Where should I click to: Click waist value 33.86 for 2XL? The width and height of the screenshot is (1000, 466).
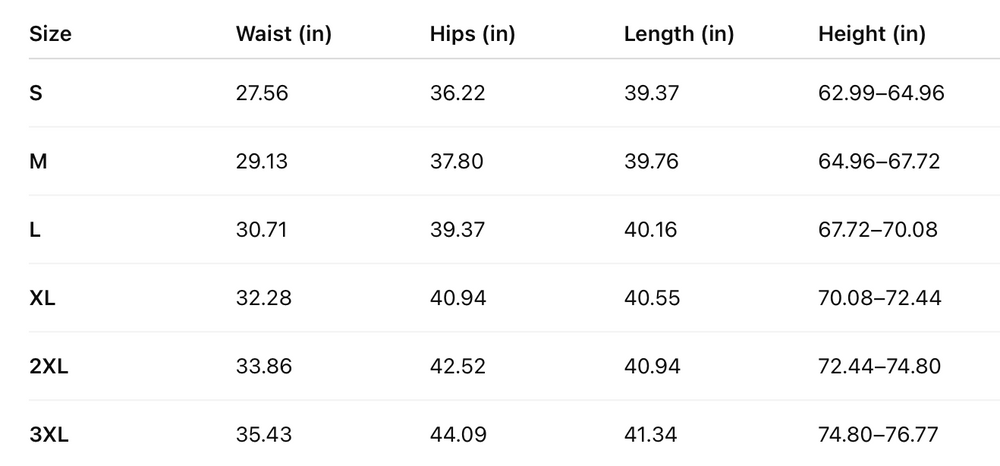264,366
